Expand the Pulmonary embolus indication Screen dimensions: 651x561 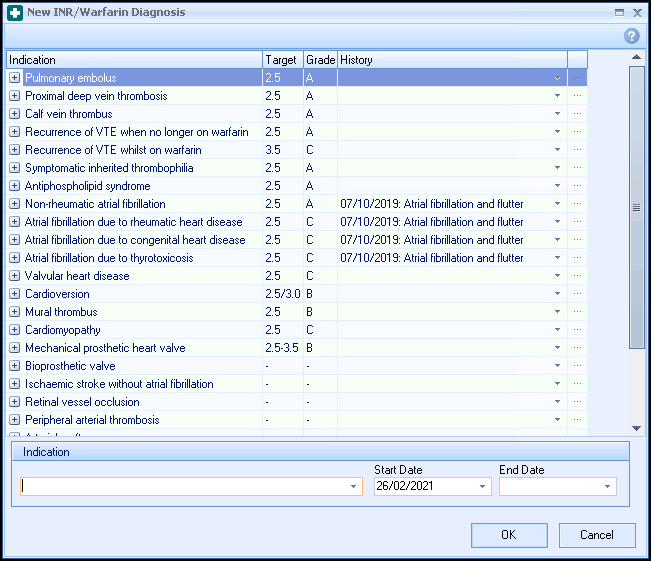(15, 78)
